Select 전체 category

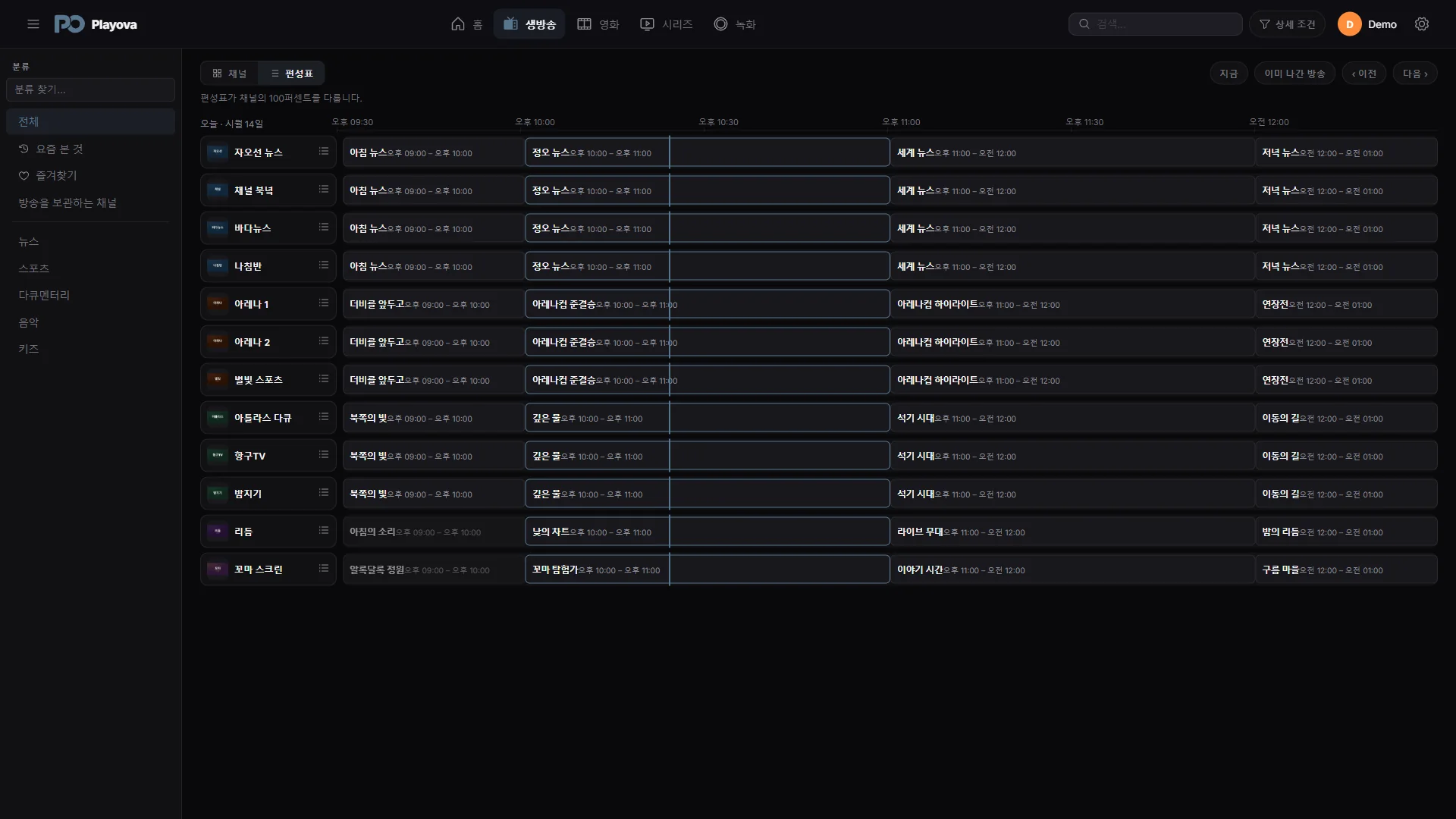(90, 121)
